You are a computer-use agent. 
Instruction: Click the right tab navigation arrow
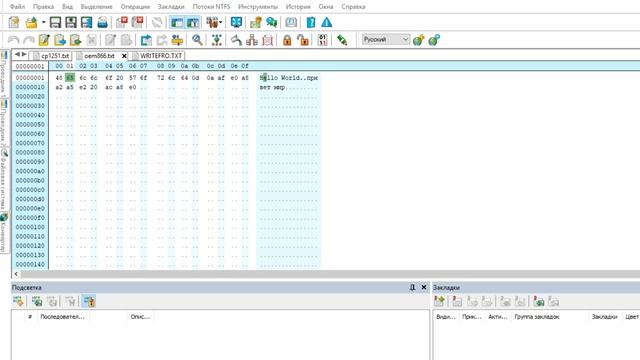click(24, 54)
